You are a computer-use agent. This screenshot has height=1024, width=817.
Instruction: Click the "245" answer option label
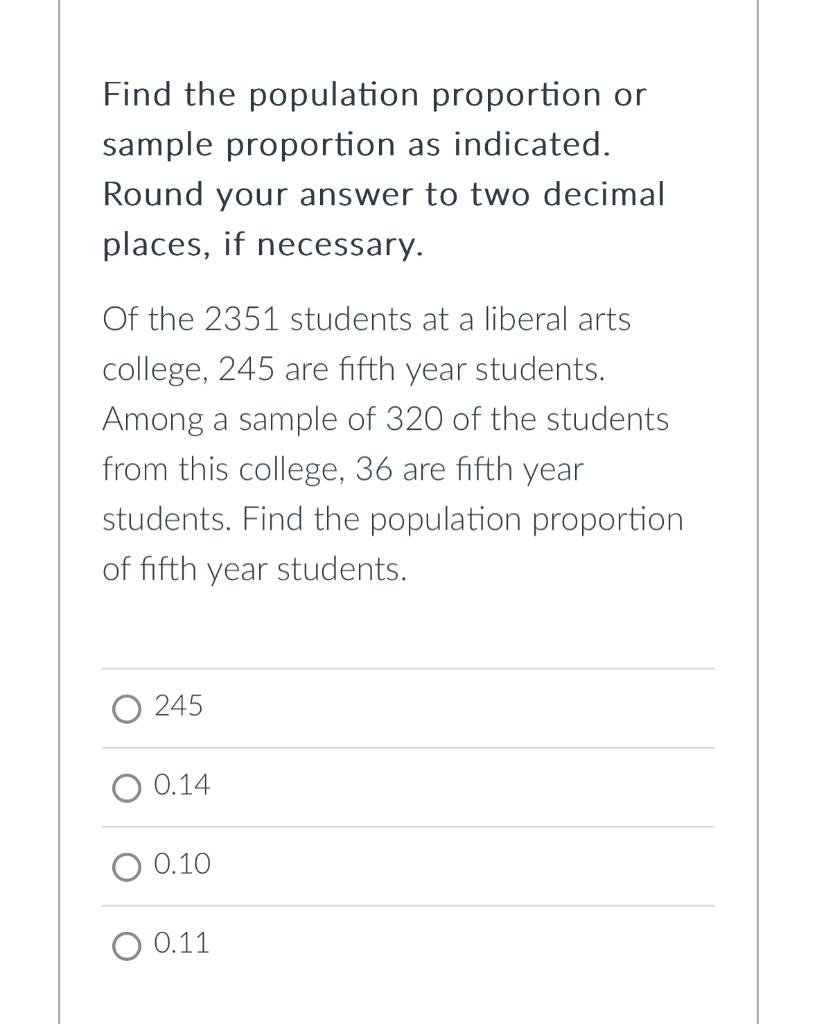tap(179, 707)
